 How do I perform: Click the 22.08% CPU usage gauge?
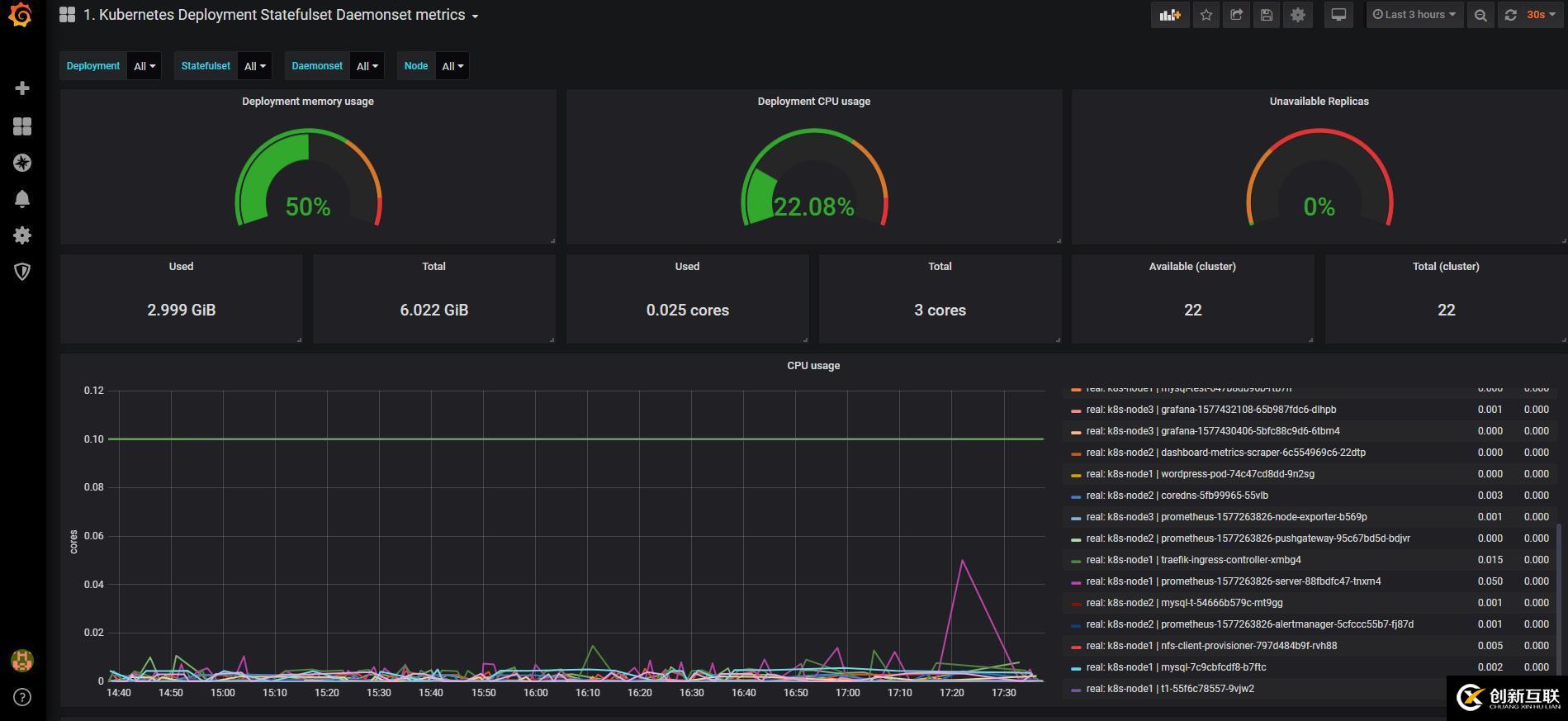pyautogui.click(x=814, y=178)
